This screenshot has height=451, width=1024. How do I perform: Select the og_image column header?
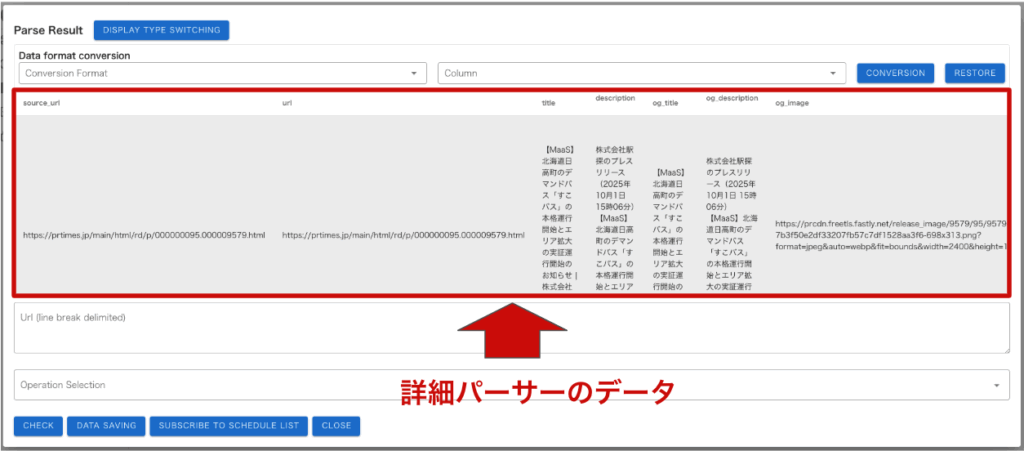click(x=792, y=102)
